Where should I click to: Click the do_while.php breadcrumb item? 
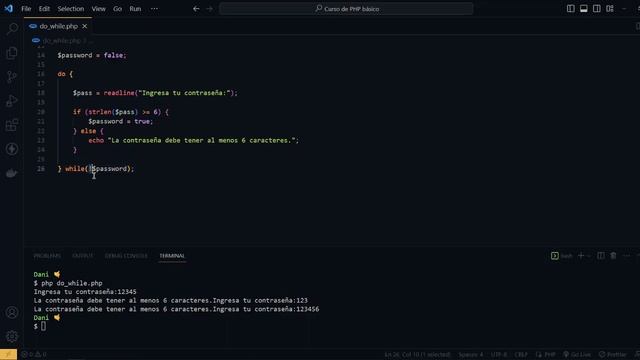click(62, 40)
